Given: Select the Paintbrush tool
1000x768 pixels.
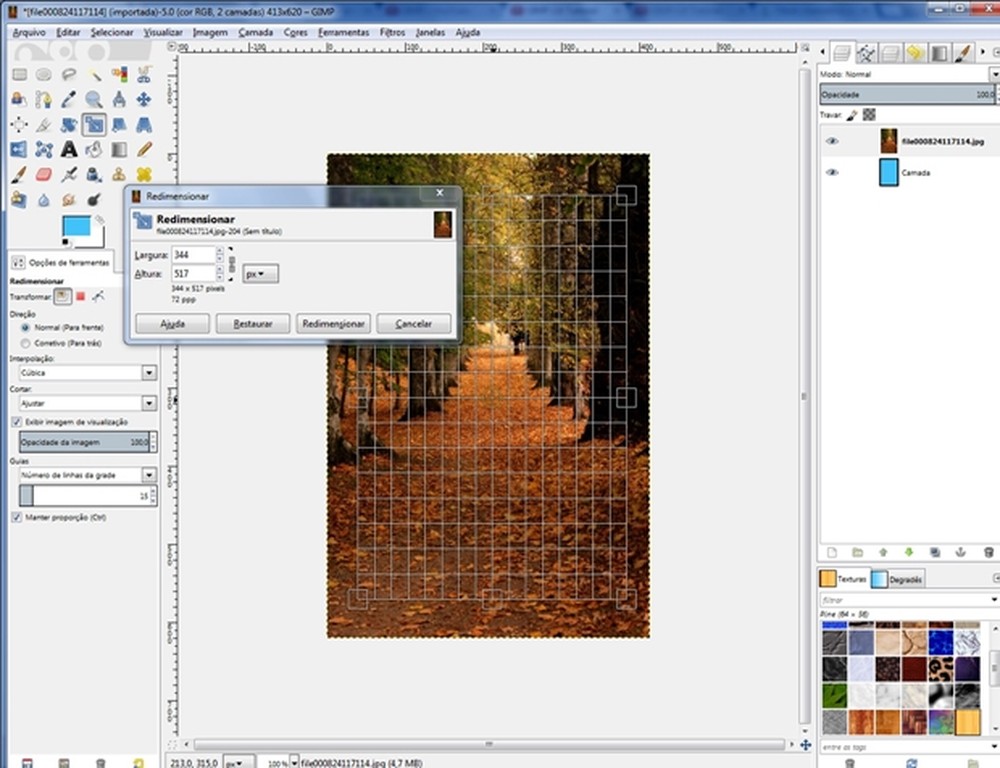Looking at the screenshot, I should 17,174.
